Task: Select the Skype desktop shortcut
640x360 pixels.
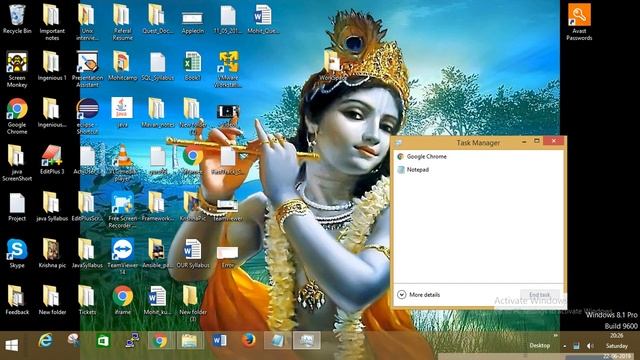Action: tap(17, 253)
